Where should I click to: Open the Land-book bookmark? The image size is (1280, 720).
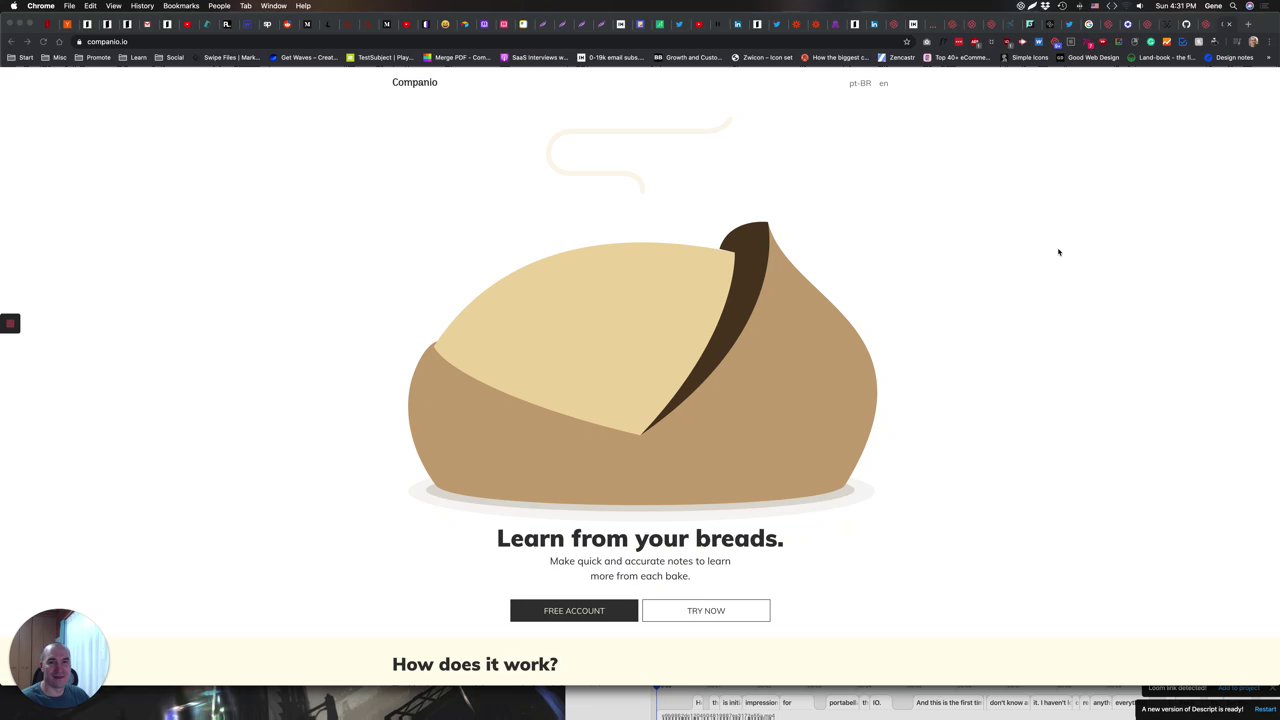point(1161,58)
